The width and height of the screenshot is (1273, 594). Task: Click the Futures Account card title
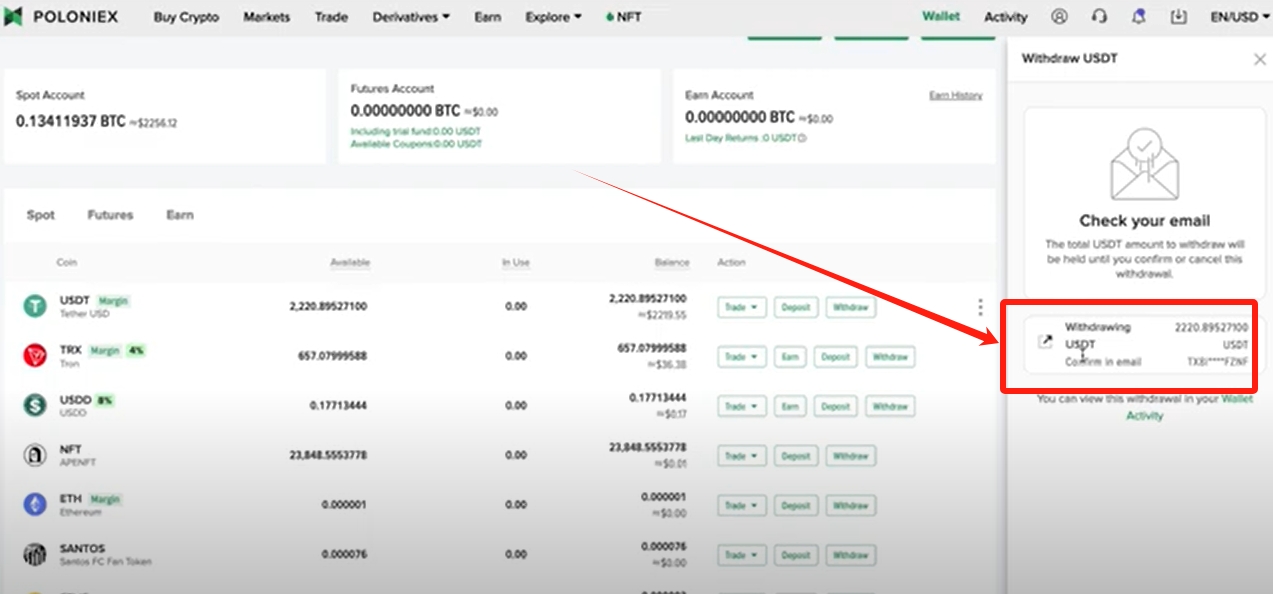click(x=393, y=88)
